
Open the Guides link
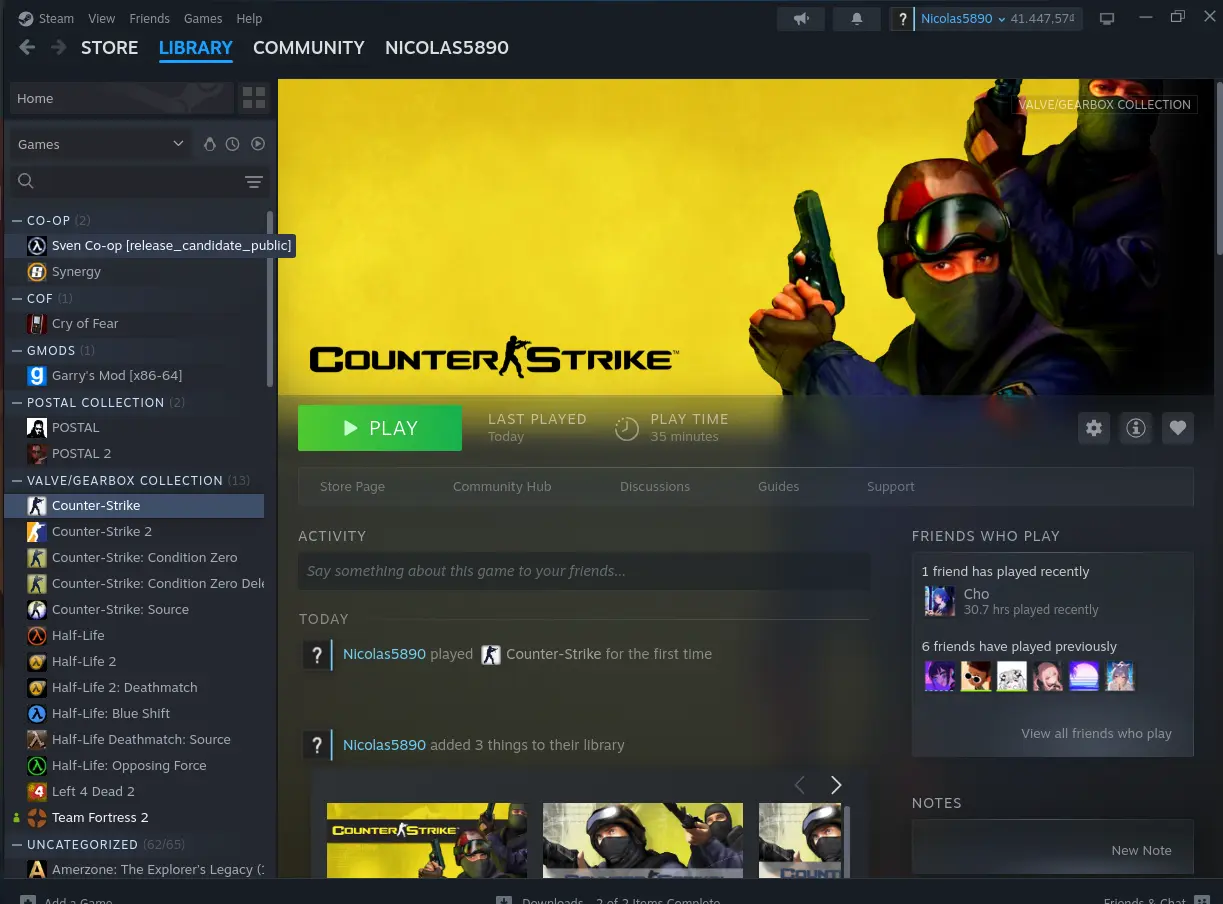point(778,486)
